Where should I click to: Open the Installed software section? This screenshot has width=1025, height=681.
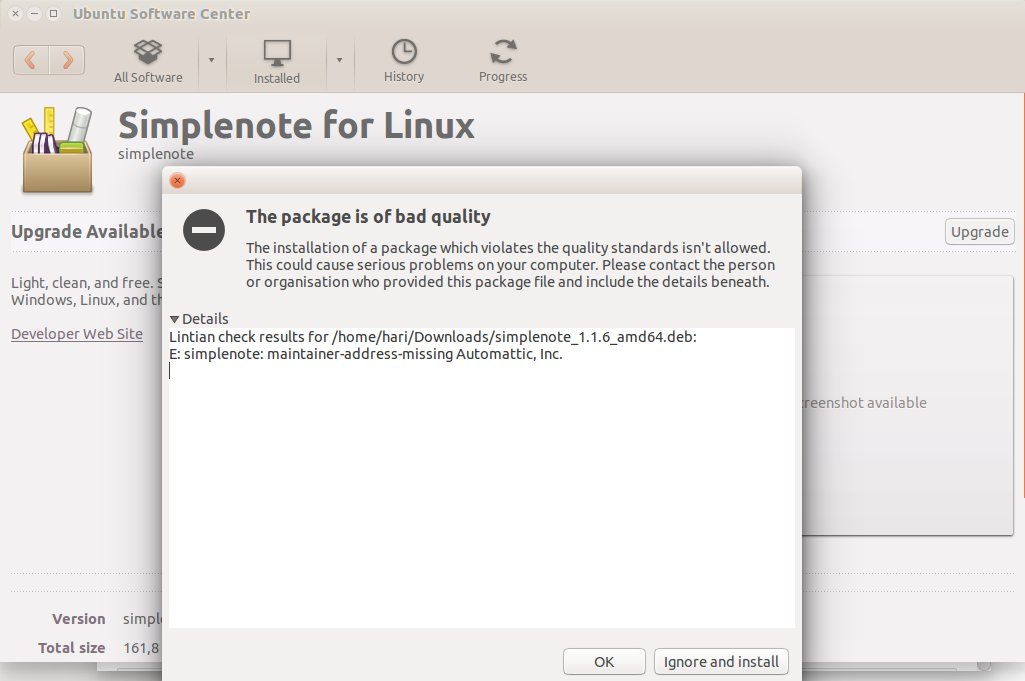click(277, 61)
